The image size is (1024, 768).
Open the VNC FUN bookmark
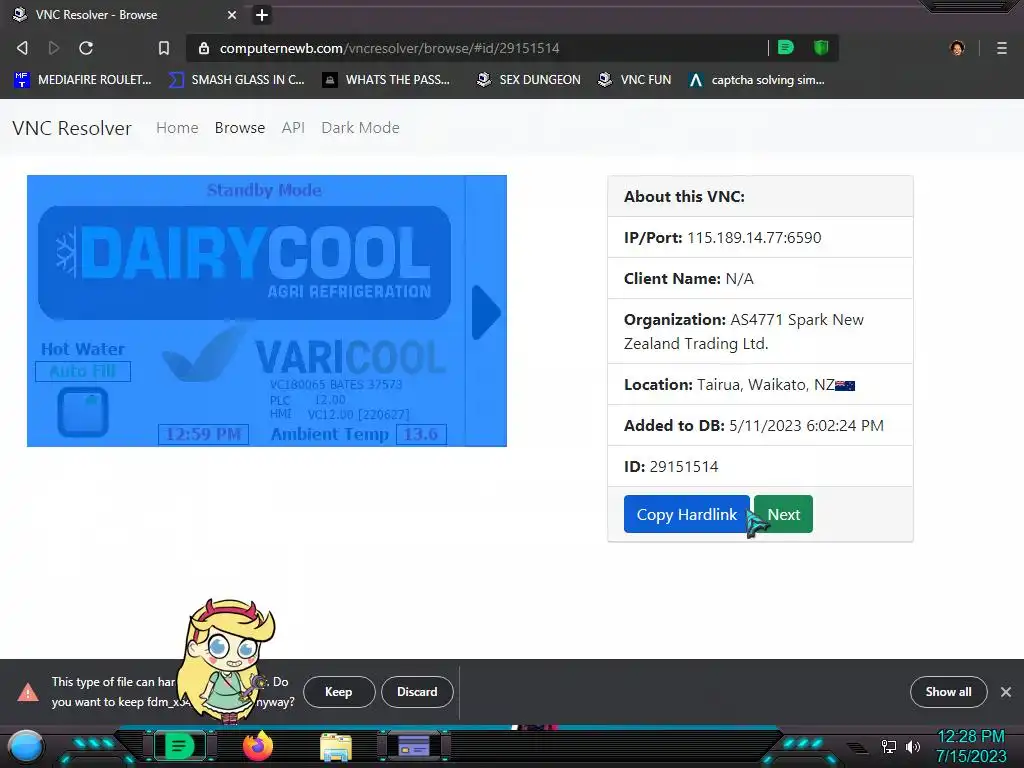tap(635, 80)
